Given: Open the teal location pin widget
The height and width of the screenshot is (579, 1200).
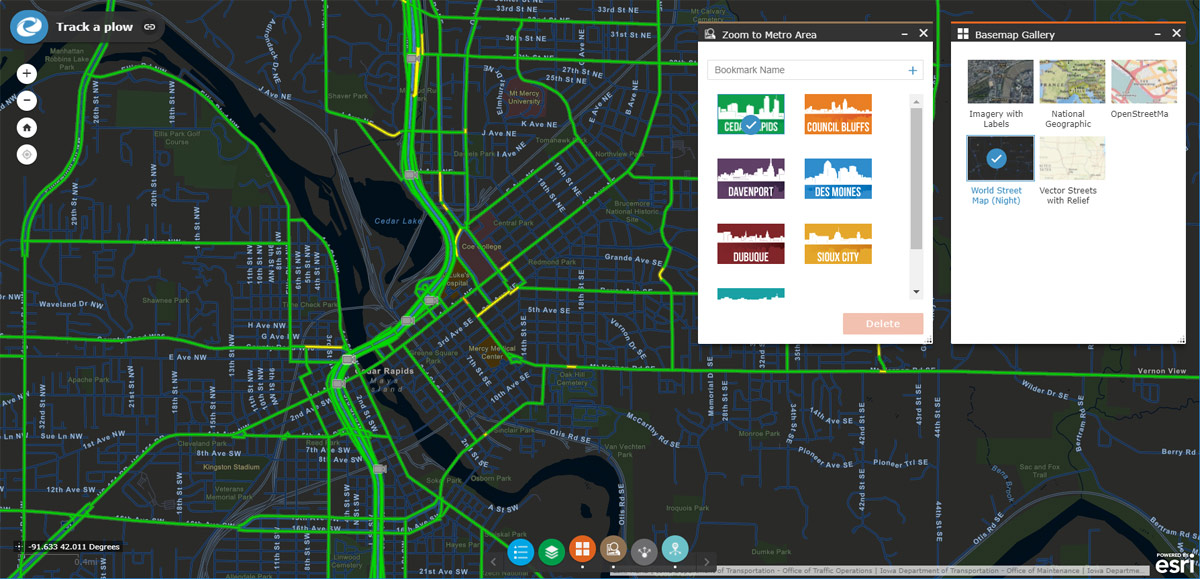Looking at the screenshot, I should (x=675, y=548).
